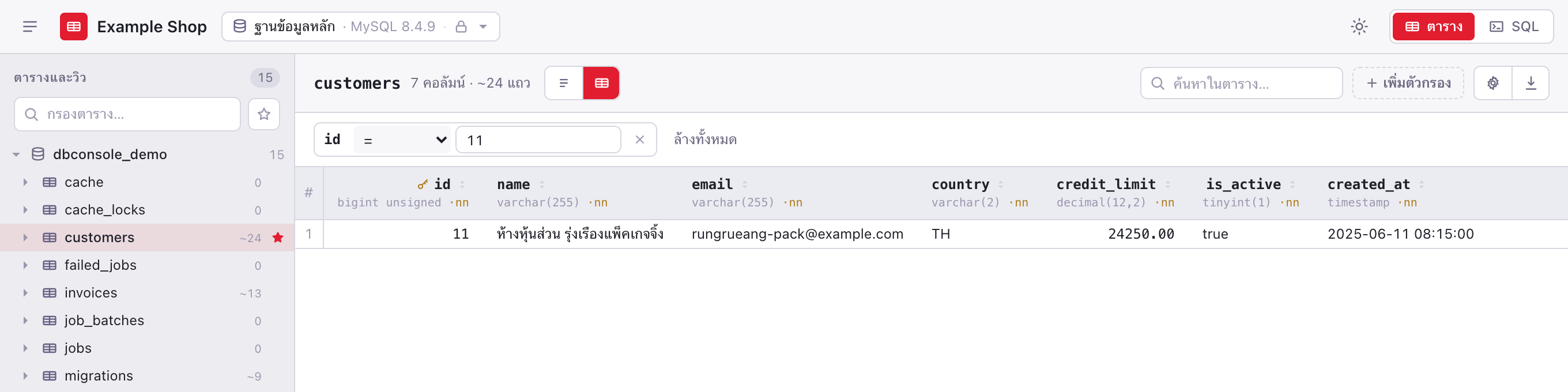Expand the invoices table node

[25, 293]
